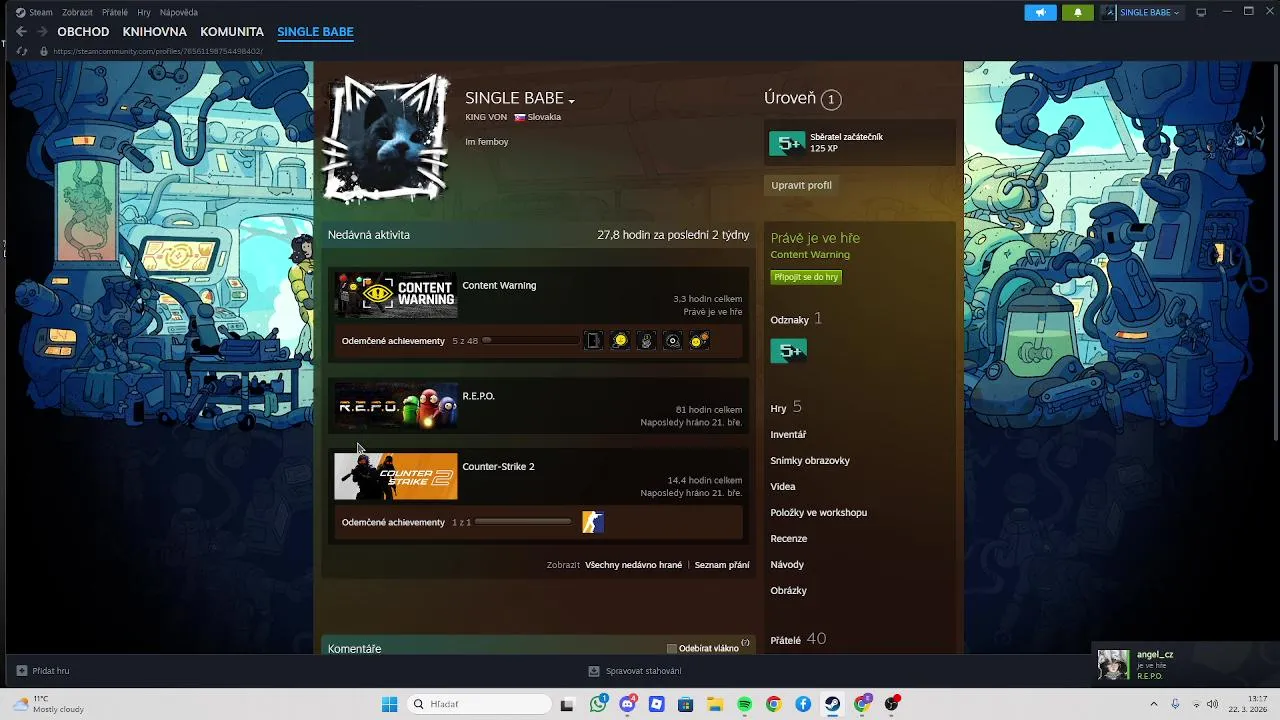The image size is (1280, 720).
Task: Open Spotify from the taskbar
Action: [x=744, y=704]
